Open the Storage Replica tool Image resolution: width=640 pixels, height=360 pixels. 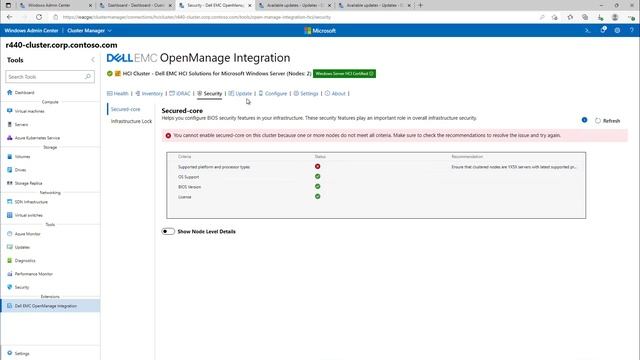[28, 183]
